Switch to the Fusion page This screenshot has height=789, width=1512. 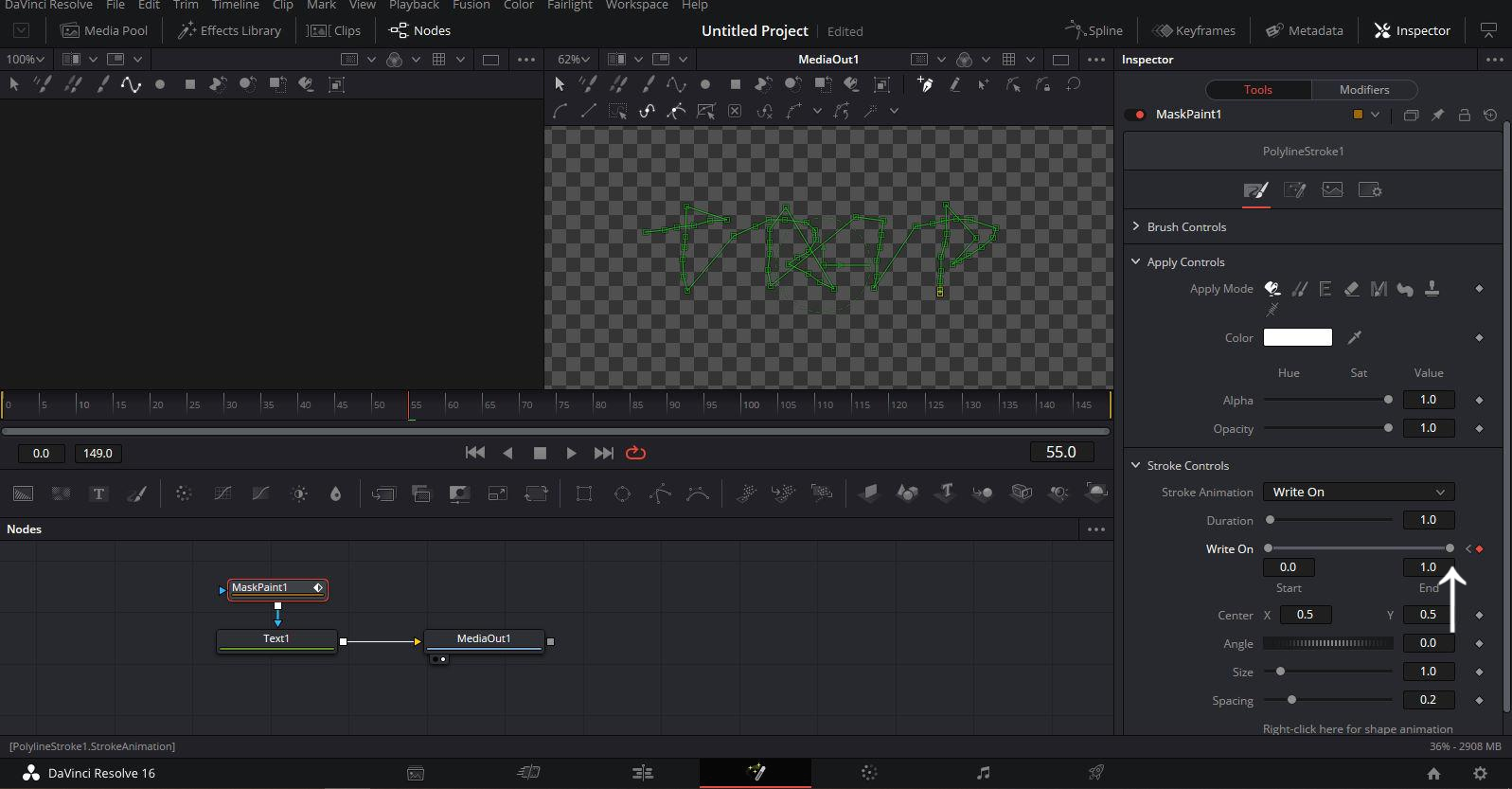(x=756, y=773)
